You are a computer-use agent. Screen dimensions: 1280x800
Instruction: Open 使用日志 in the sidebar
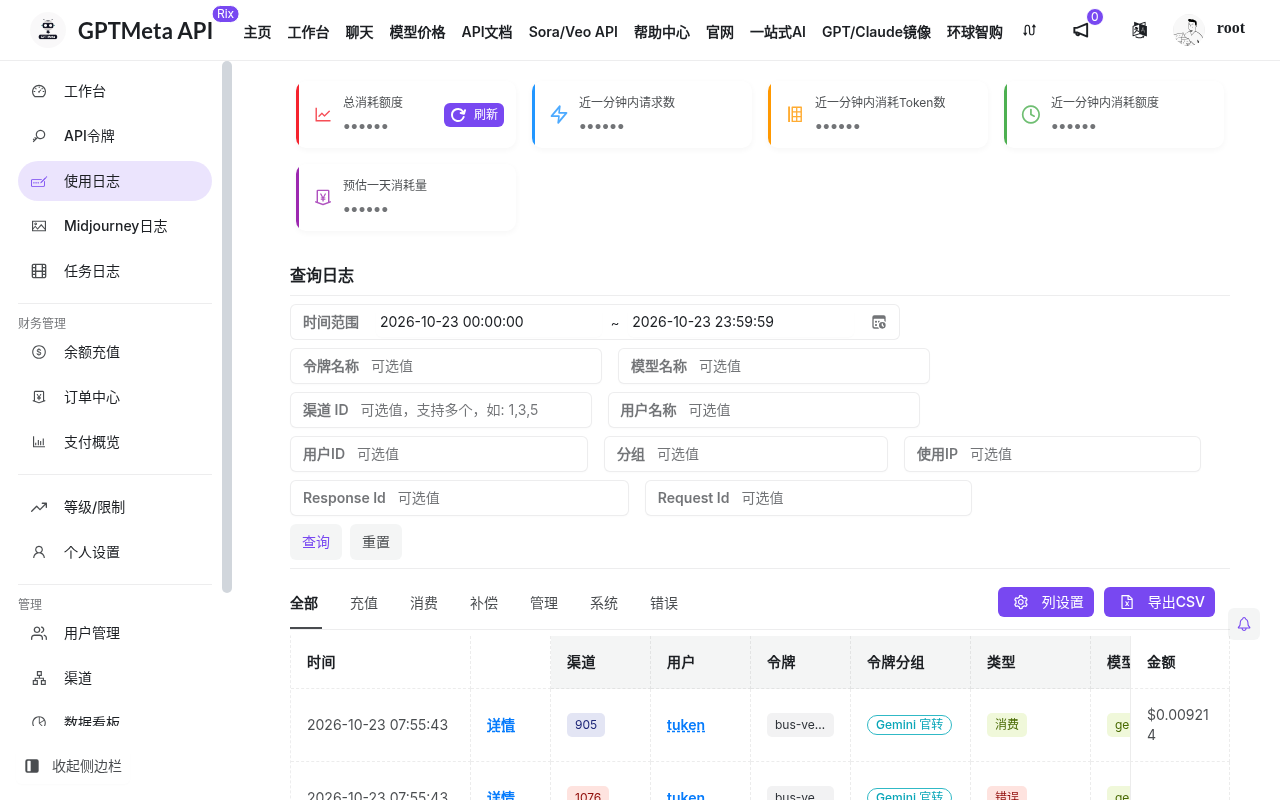pos(115,181)
